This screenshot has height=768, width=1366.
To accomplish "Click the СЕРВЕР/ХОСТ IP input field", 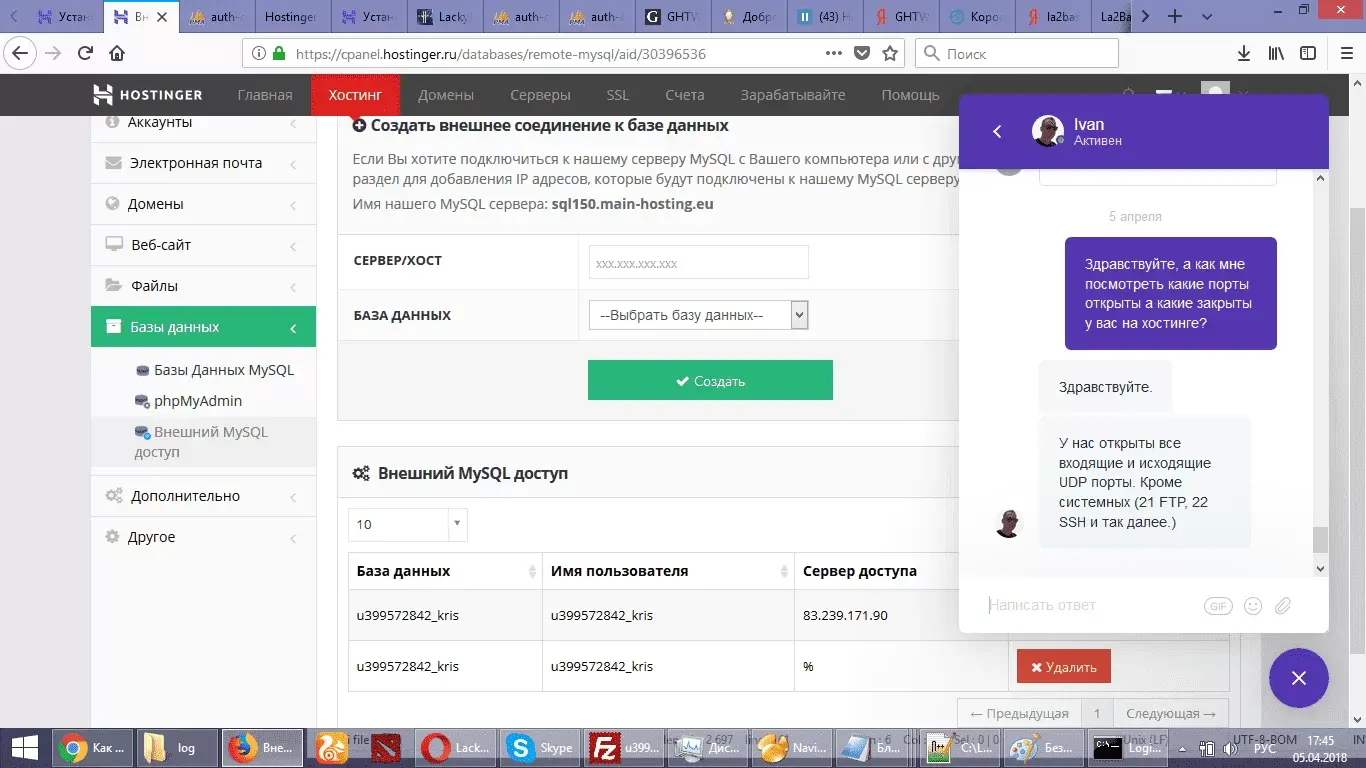I will pos(698,262).
